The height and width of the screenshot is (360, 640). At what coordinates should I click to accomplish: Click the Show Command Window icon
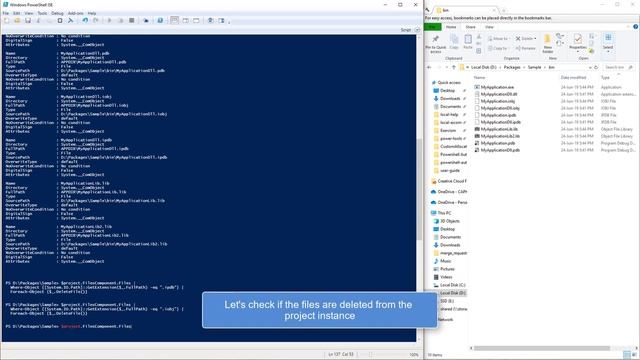(x=210, y=20)
